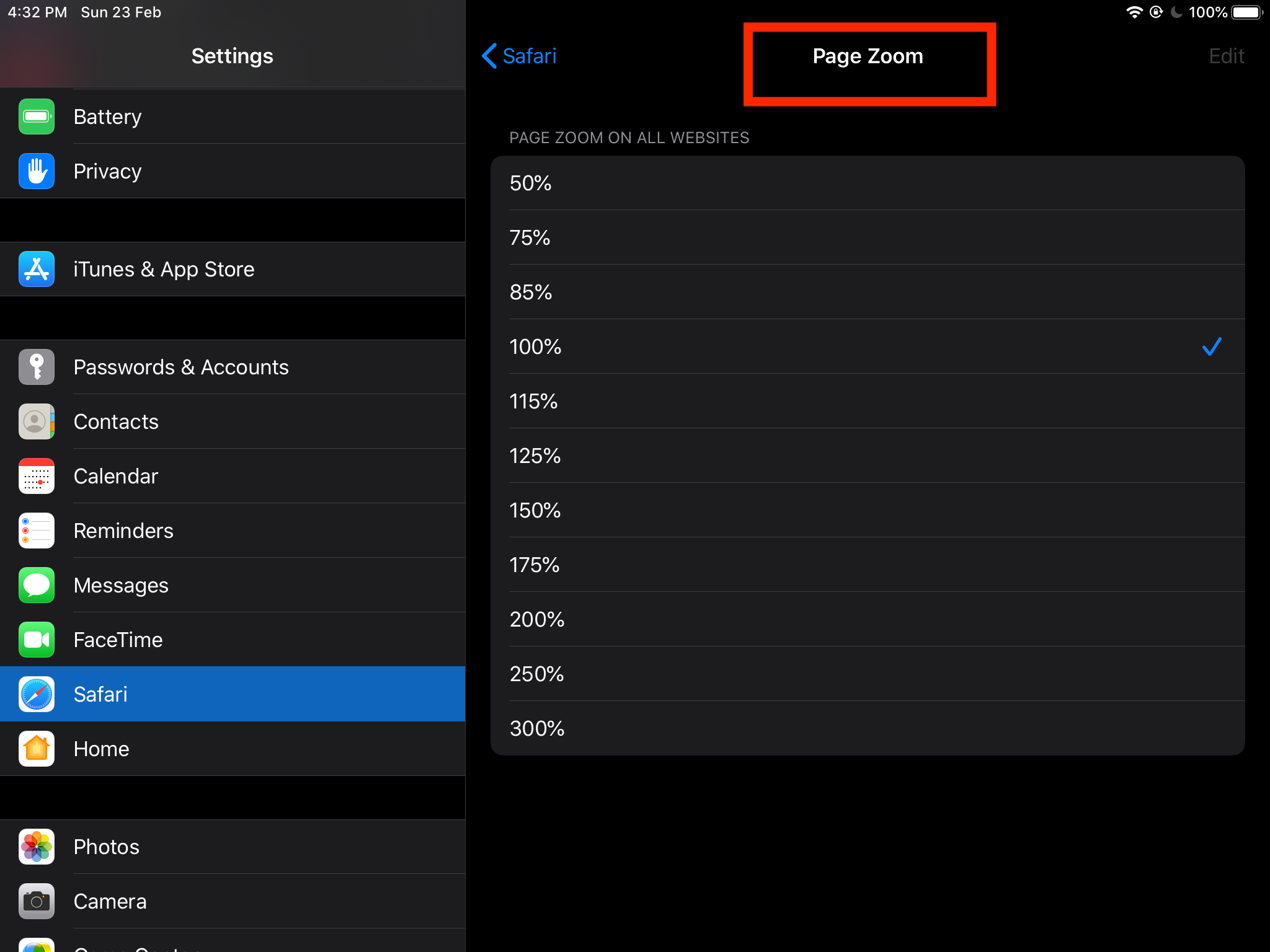Open Privacy settings
Viewport: 1270px width, 952px height.
tap(233, 171)
